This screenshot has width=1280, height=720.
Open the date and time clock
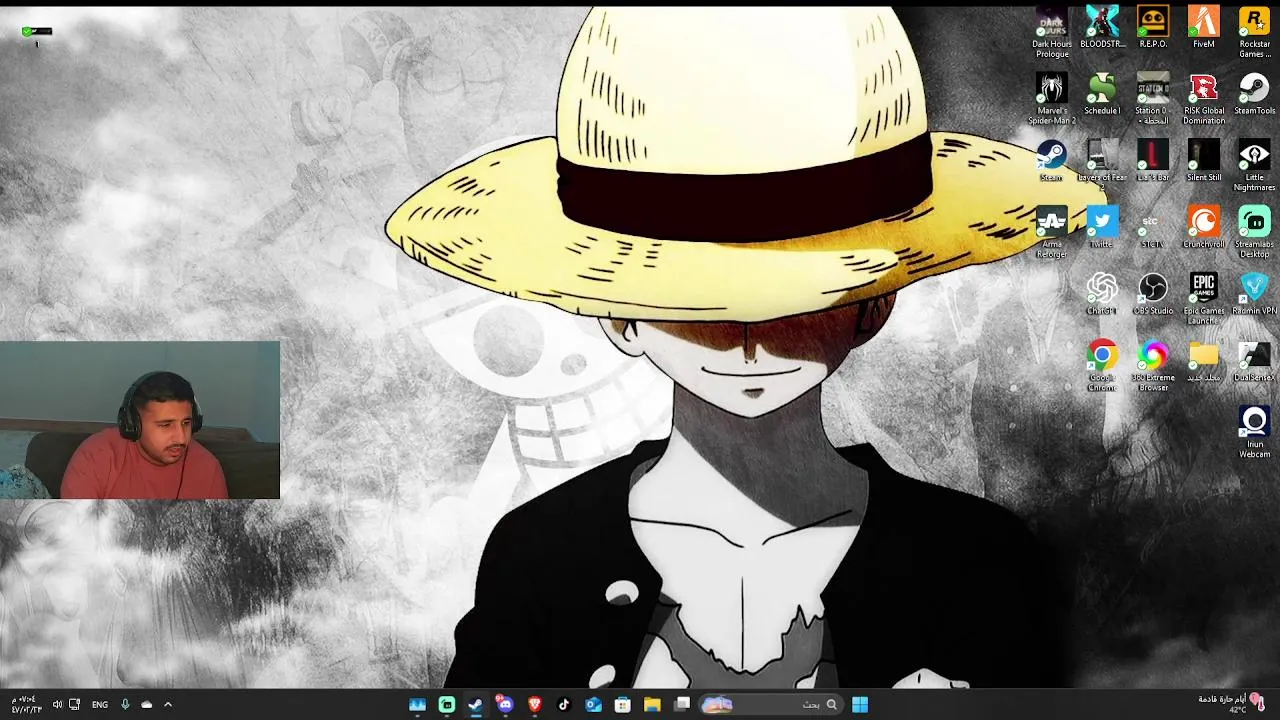click(x=26, y=704)
